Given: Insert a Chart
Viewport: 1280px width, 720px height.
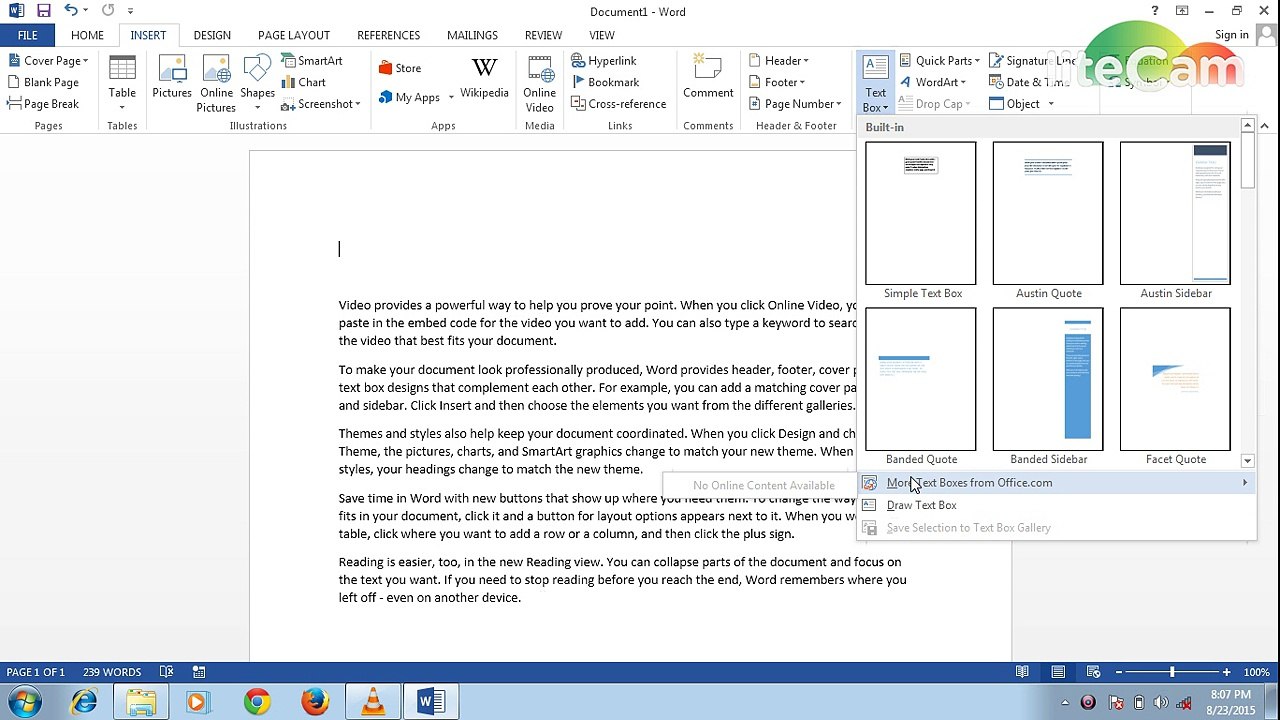Looking at the screenshot, I should [x=303, y=82].
